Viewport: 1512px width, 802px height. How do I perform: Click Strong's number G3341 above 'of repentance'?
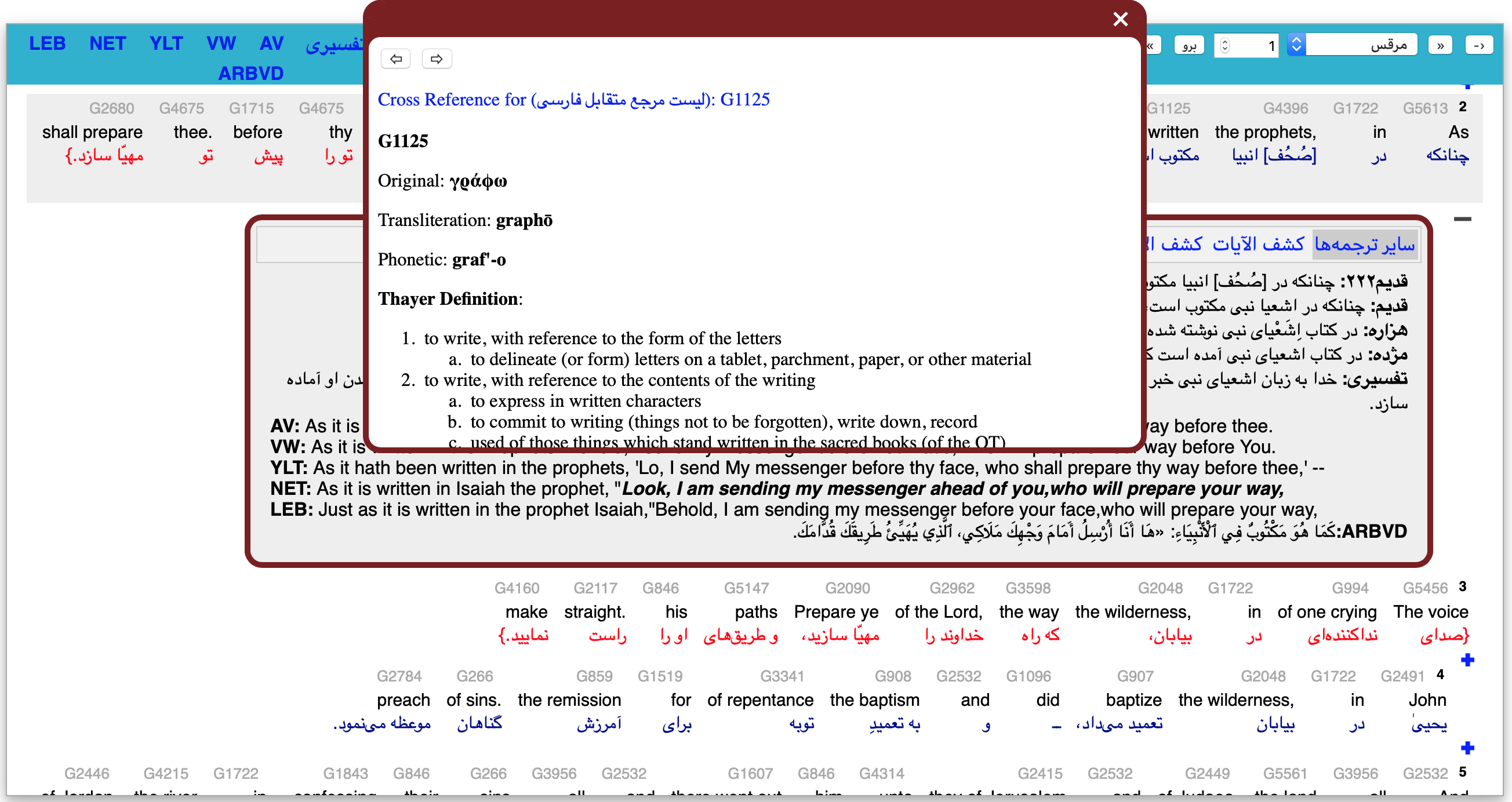[x=782, y=676]
